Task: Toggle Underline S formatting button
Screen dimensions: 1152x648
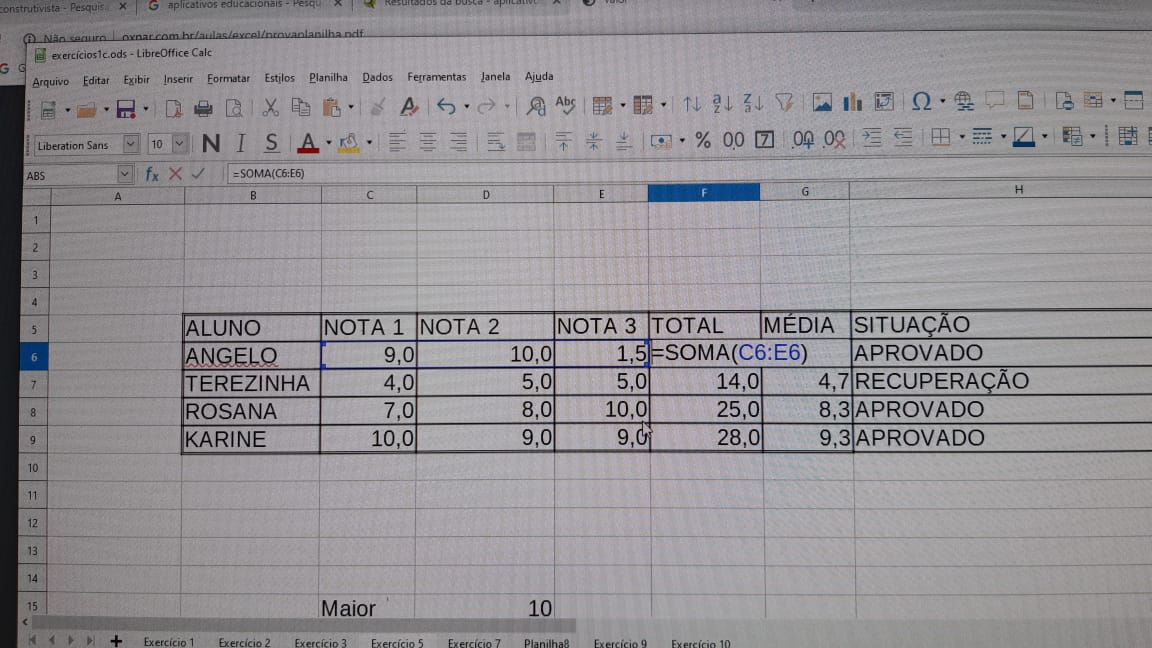Action: coord(271,143)
